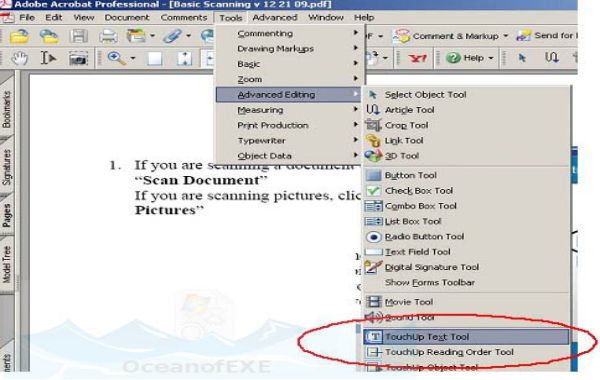Open the Window menu

(326, 18)
